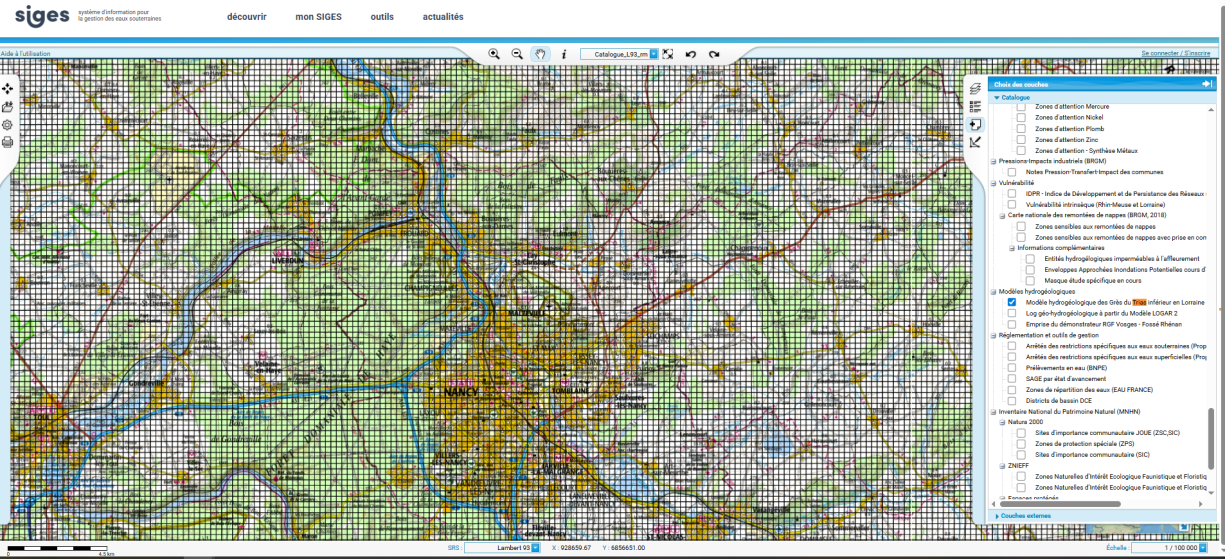Enable Masque étude spécifique en cours
The height and width of the screenshot is (559, 1225).
[1030, 280]
